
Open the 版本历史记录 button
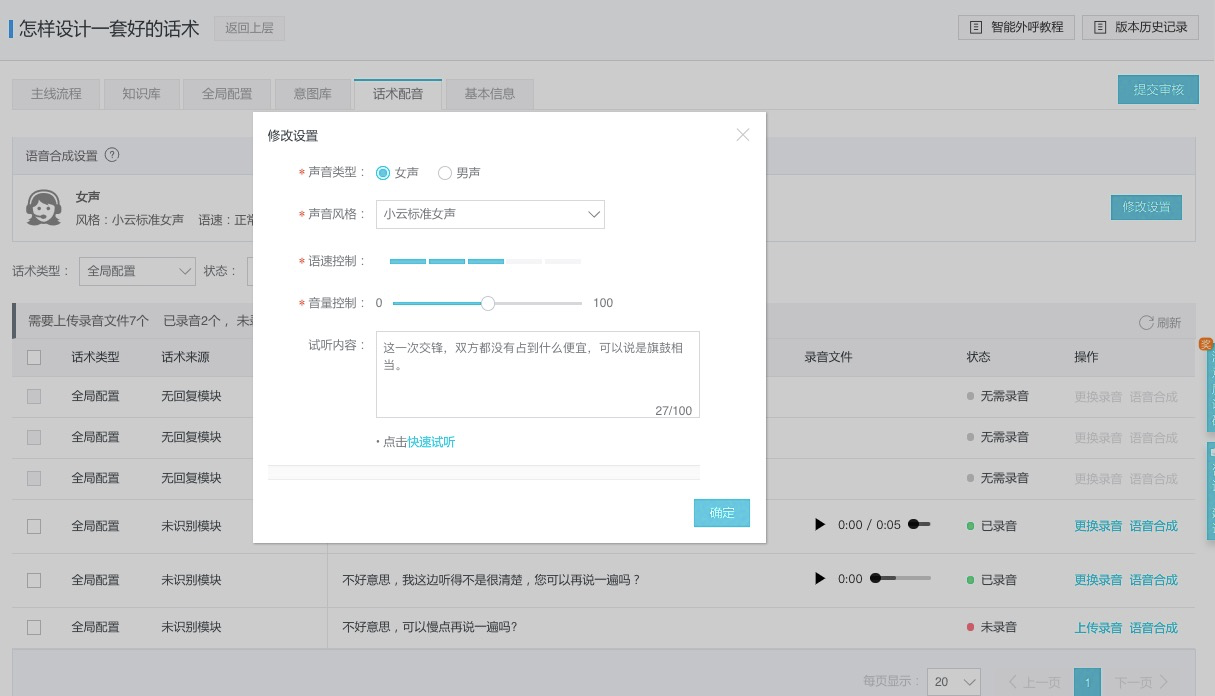tap(1140, 27)
